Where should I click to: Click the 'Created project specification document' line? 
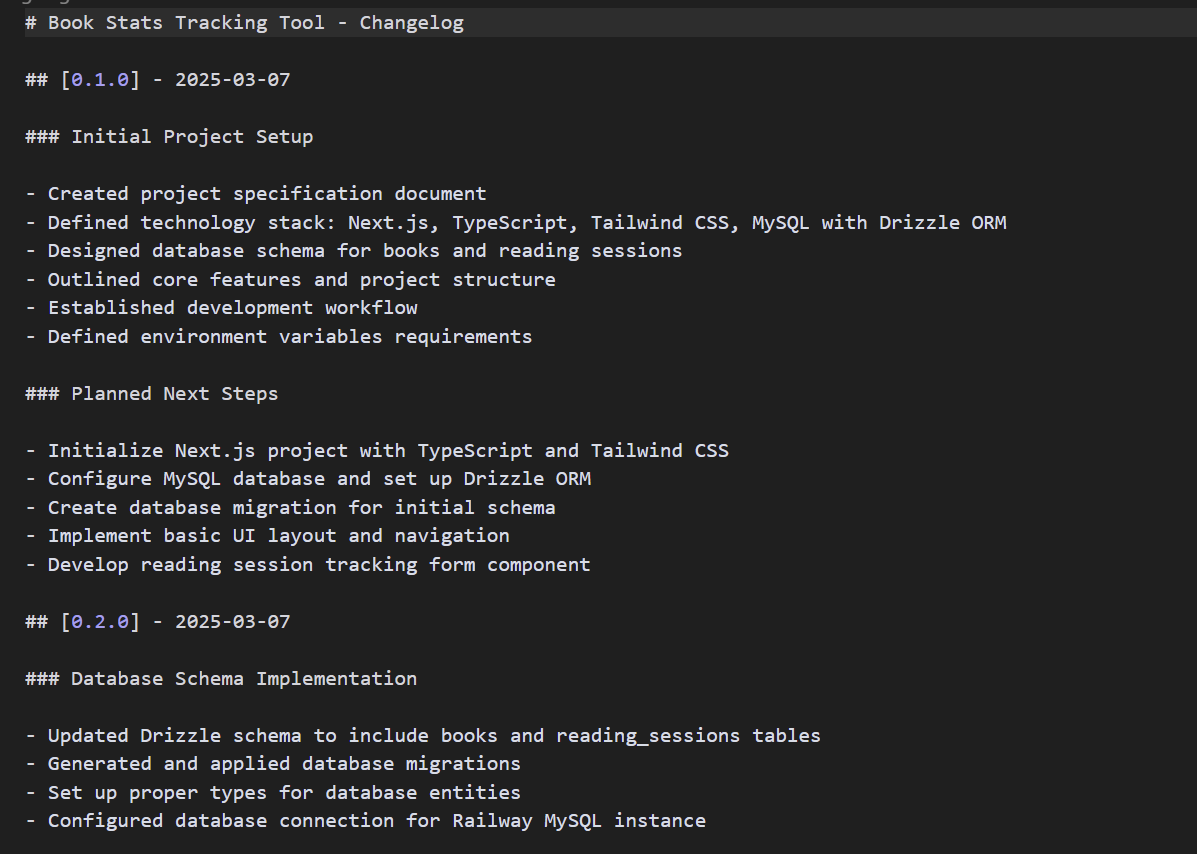click(x=266, y=194)
